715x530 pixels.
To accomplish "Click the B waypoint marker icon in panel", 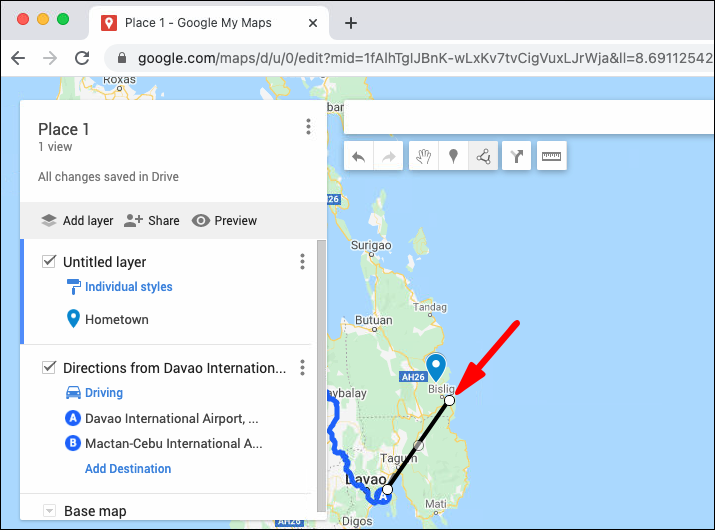I will point(73,443).
